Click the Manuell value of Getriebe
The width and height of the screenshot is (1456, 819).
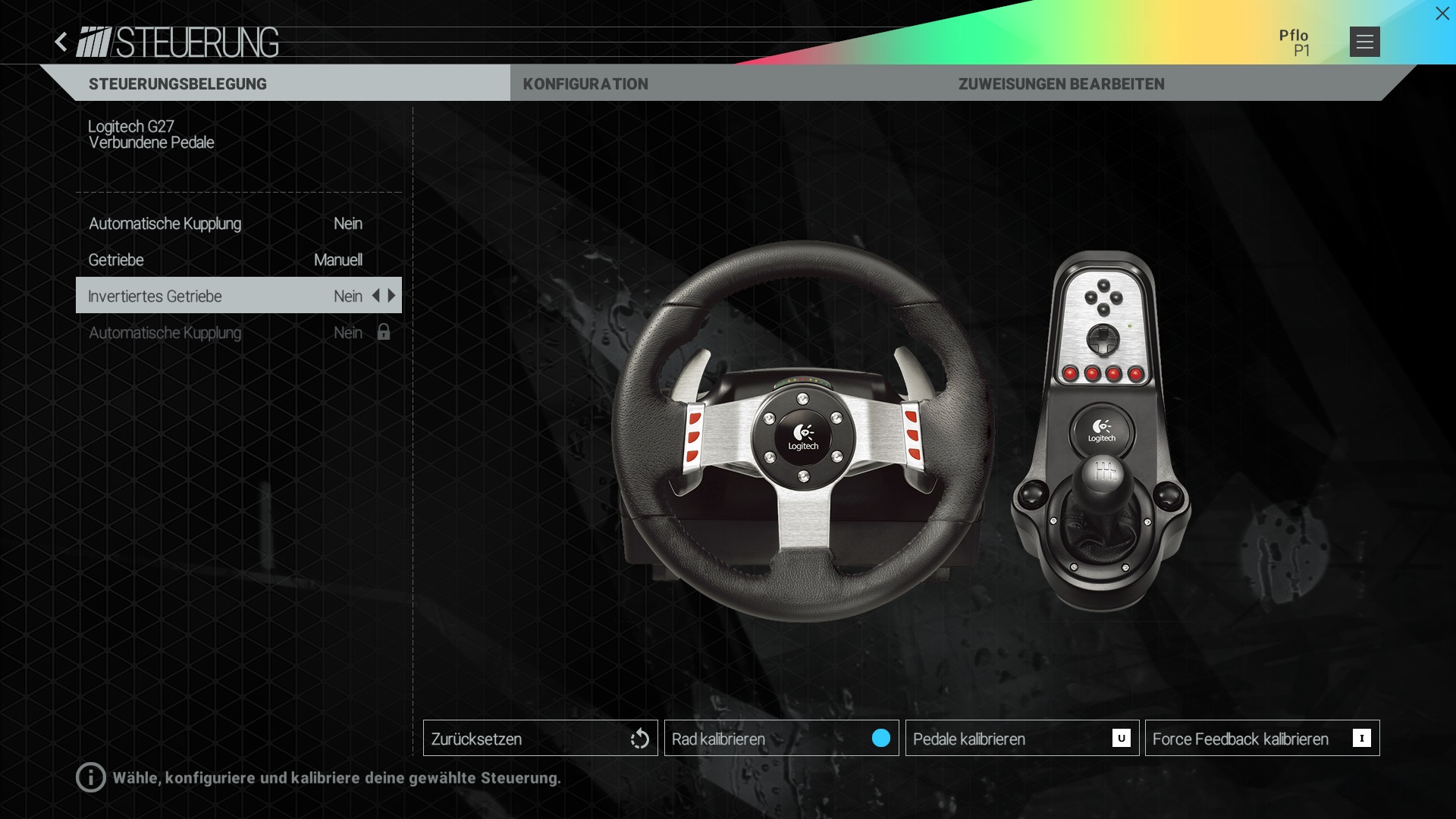click(338, 260)
